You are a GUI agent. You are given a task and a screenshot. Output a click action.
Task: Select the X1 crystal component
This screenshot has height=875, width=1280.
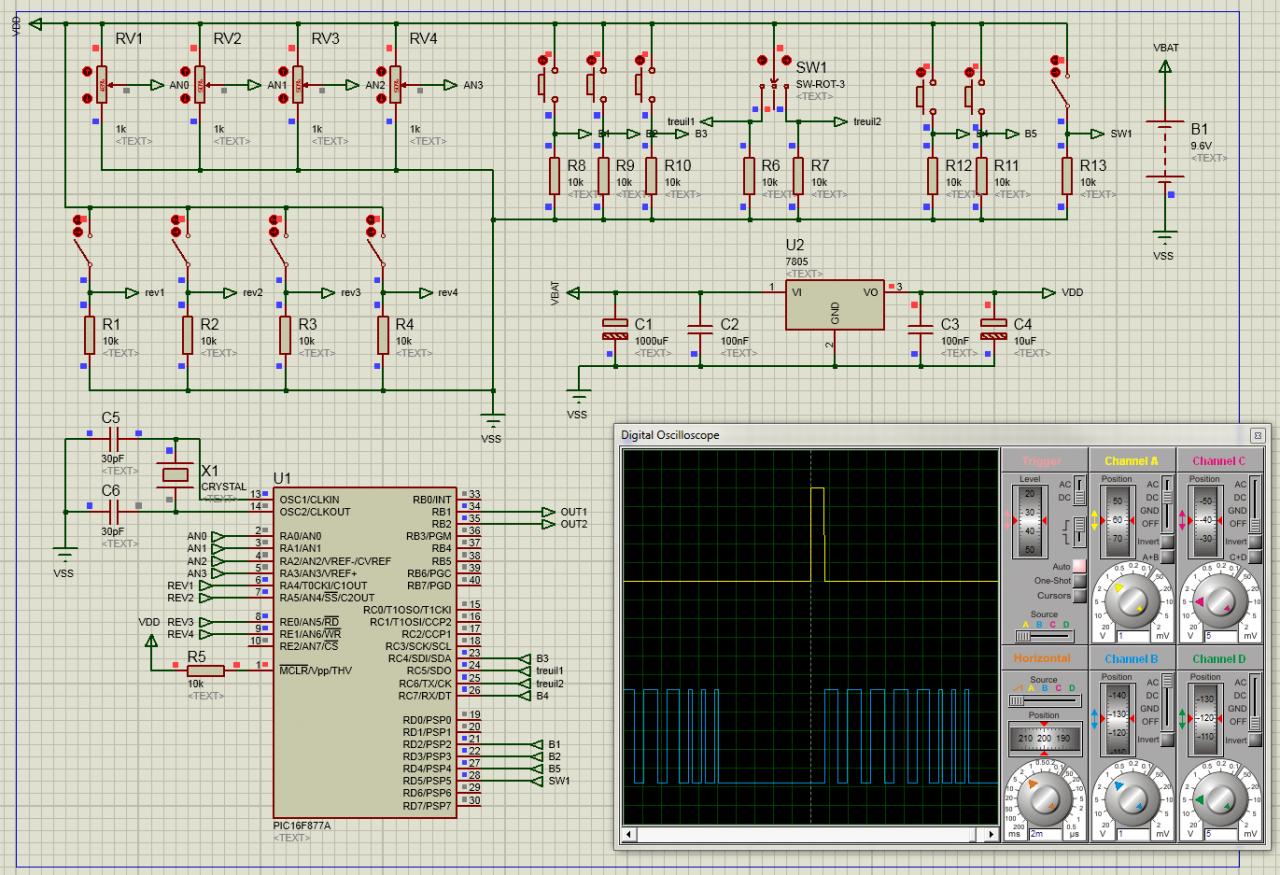coord(177,473)
